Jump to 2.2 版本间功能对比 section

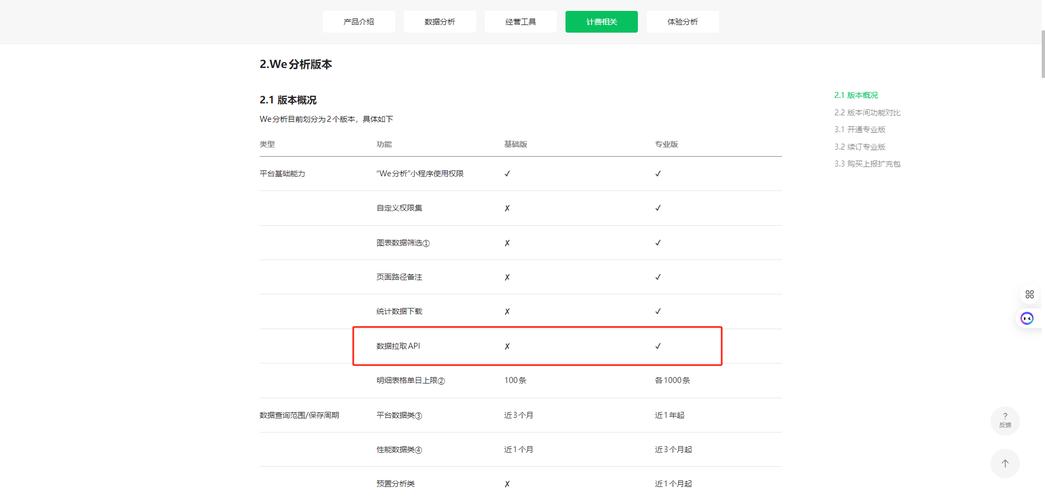pos(867,112)
